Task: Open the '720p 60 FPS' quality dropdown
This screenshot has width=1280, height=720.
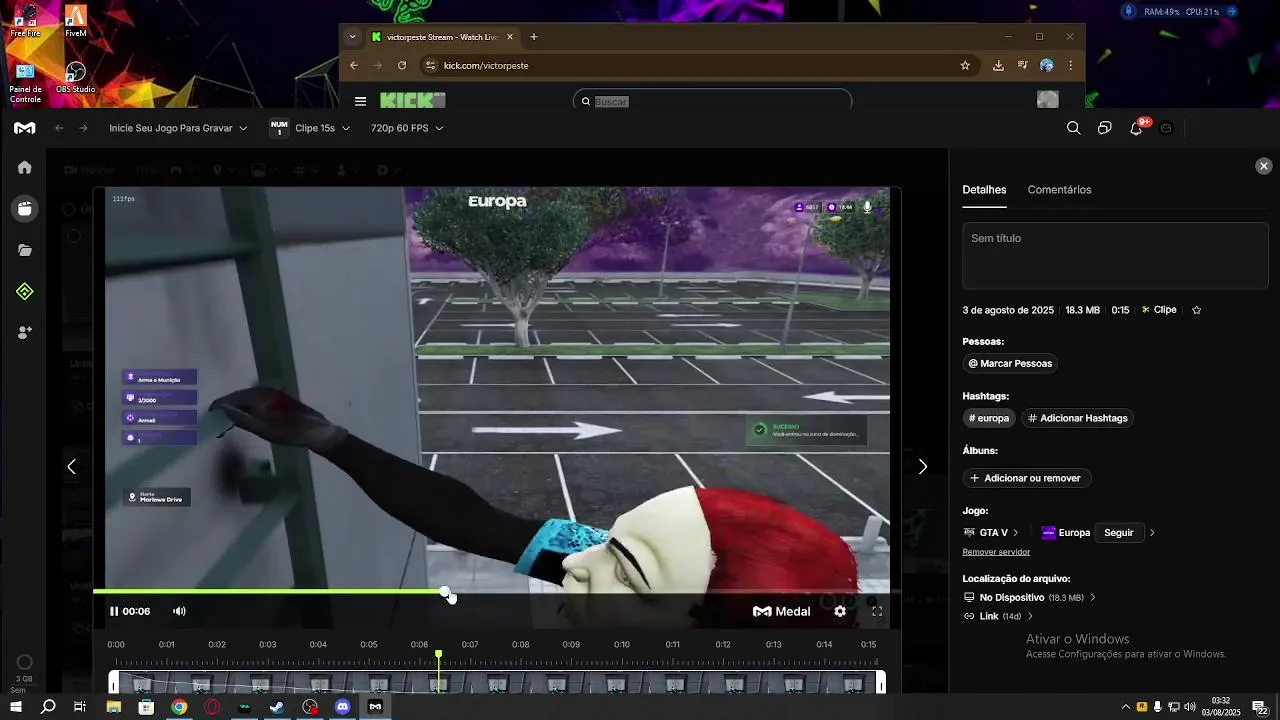Action: (x=407, y=128)
